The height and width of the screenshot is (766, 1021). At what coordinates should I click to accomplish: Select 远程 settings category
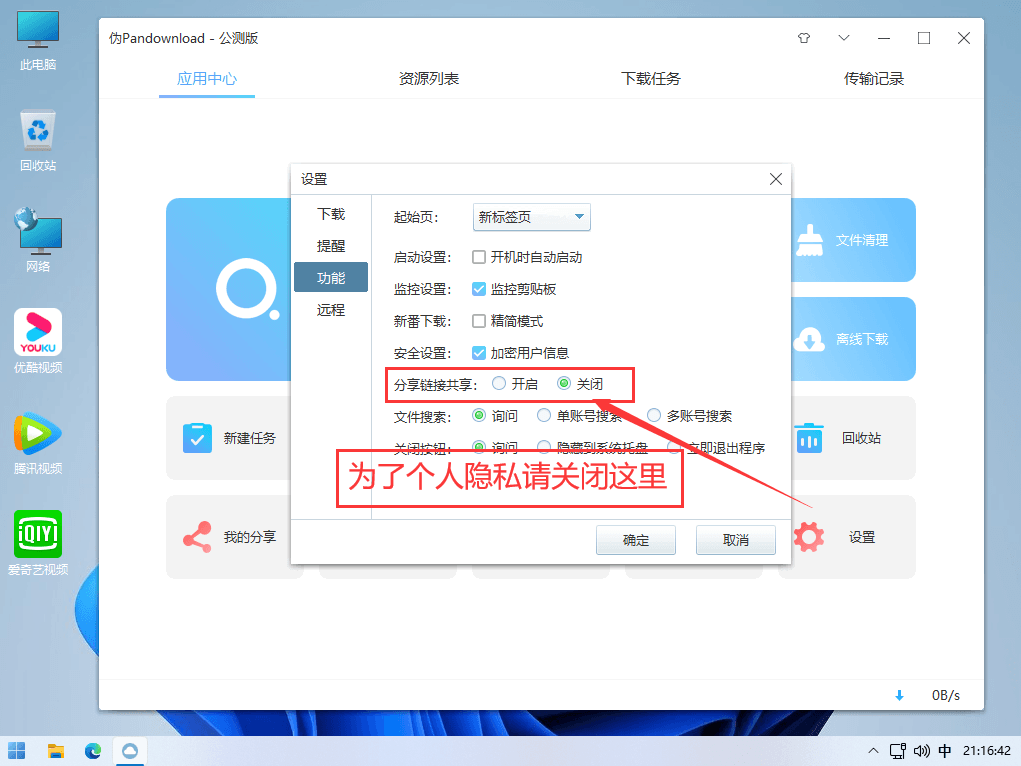[x=331, y=310]
